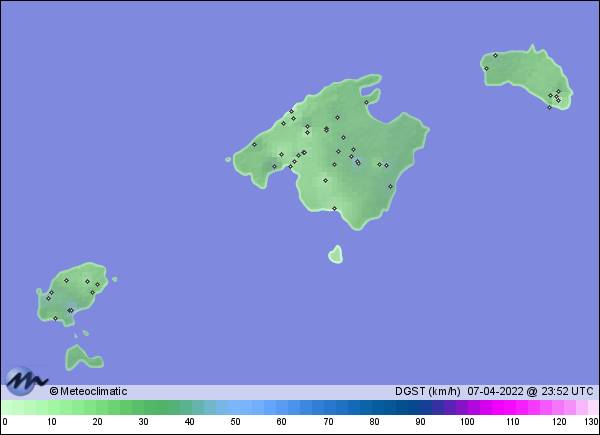Click the 07-04-2022 date text
This screenshot has width=600, height=435.
click(x=495, y=391)
